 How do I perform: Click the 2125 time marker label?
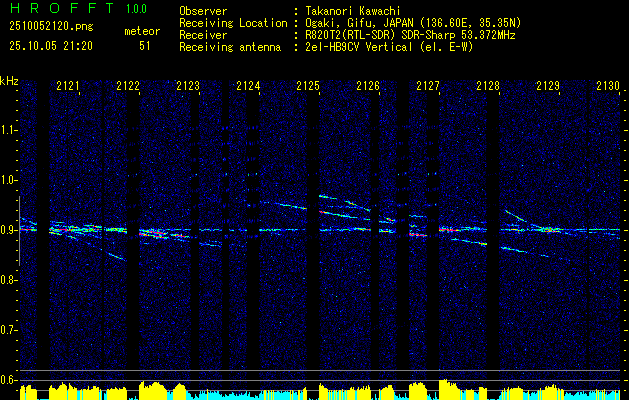point(308,85)
